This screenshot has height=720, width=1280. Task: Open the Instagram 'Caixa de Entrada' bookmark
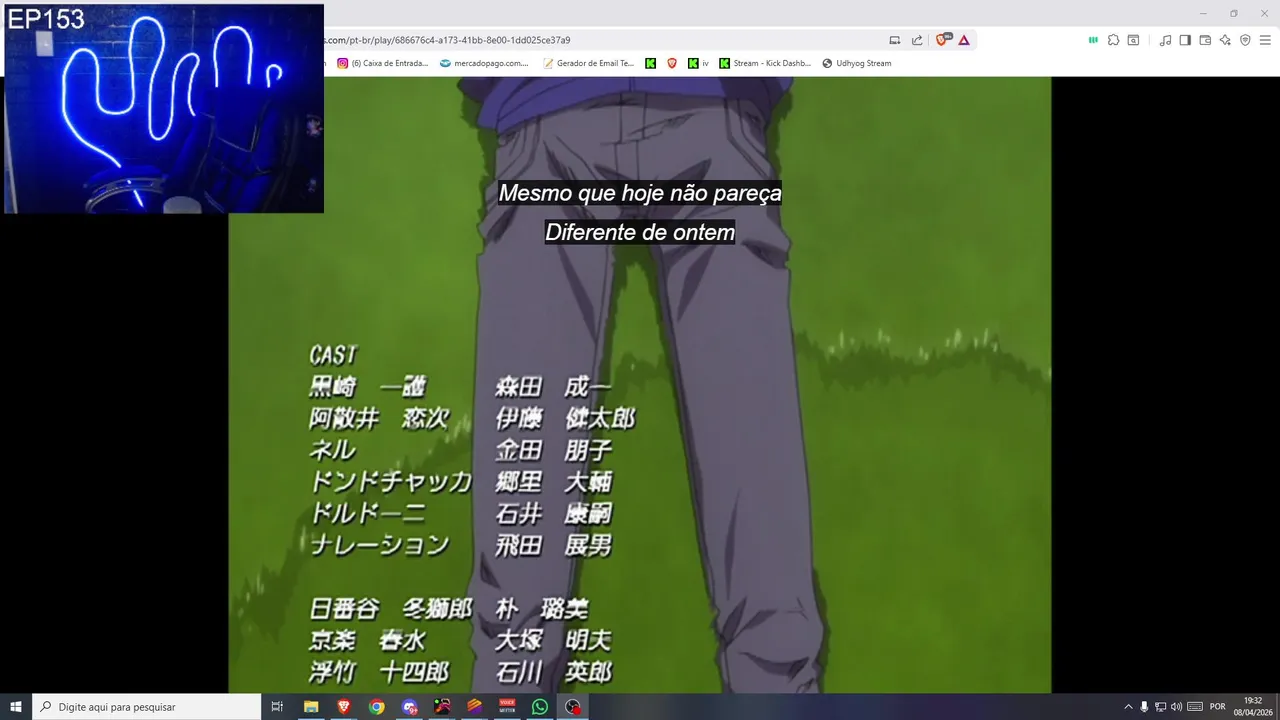[x=383, y=63]
